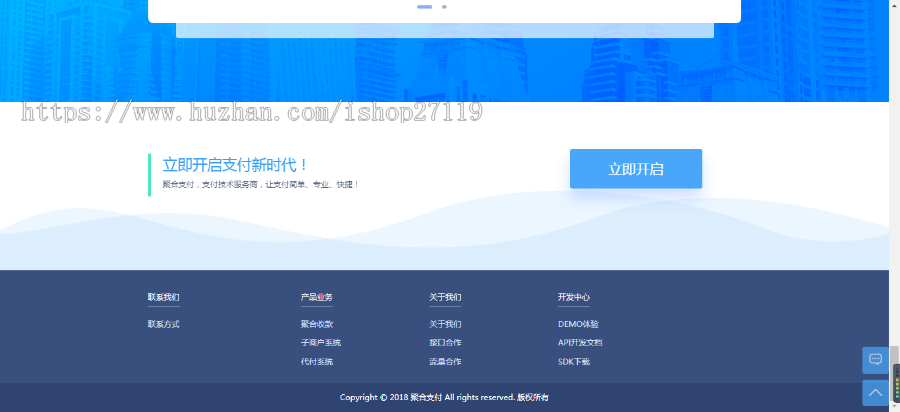The width and height of the screenshot is (900, 412).
Task: Click the page vertical scrollbar thumb
Action: click(894, 373)
